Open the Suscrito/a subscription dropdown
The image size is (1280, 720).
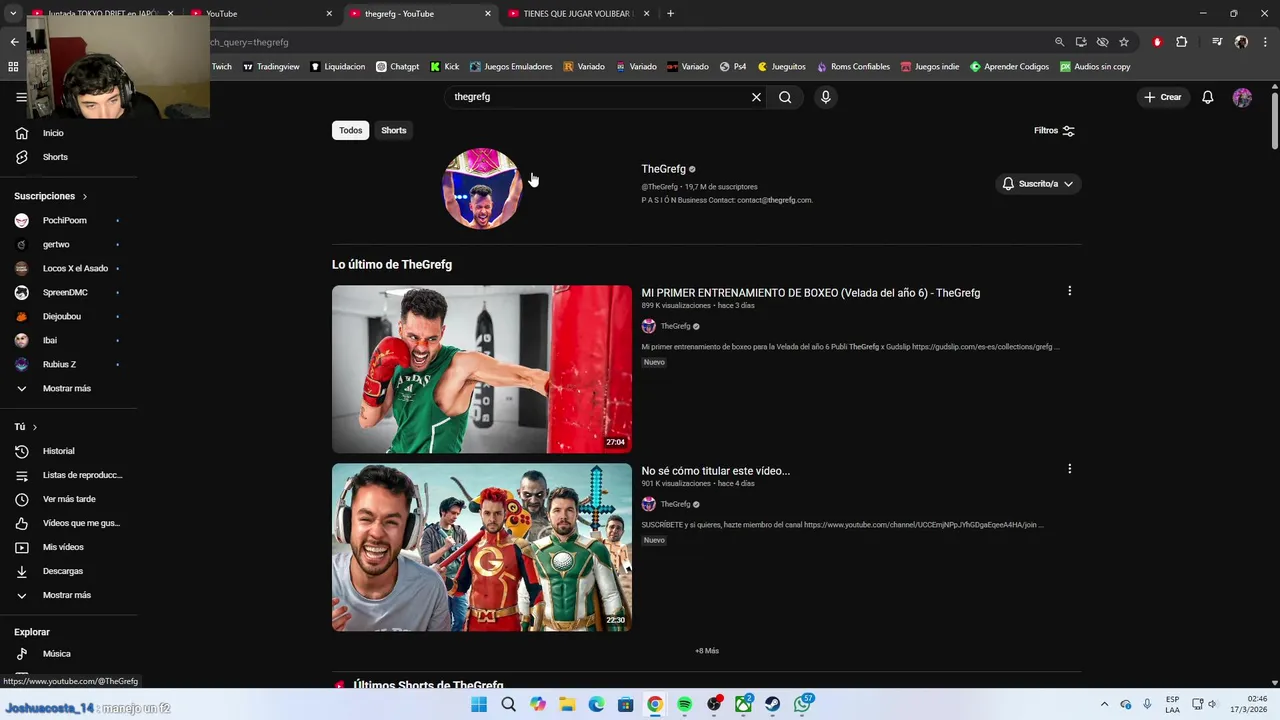point(1038,184)
